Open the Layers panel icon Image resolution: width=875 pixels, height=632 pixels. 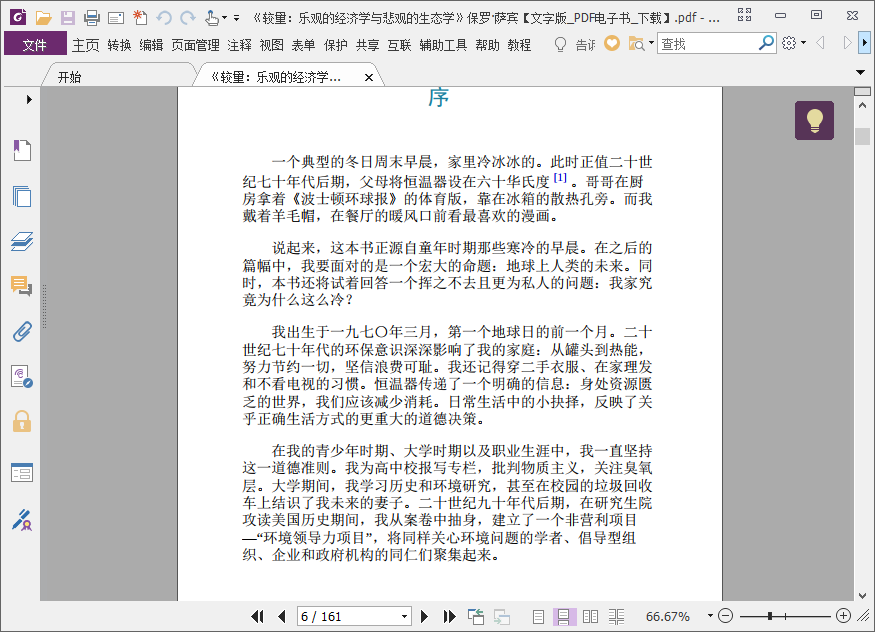click(22, 241)
